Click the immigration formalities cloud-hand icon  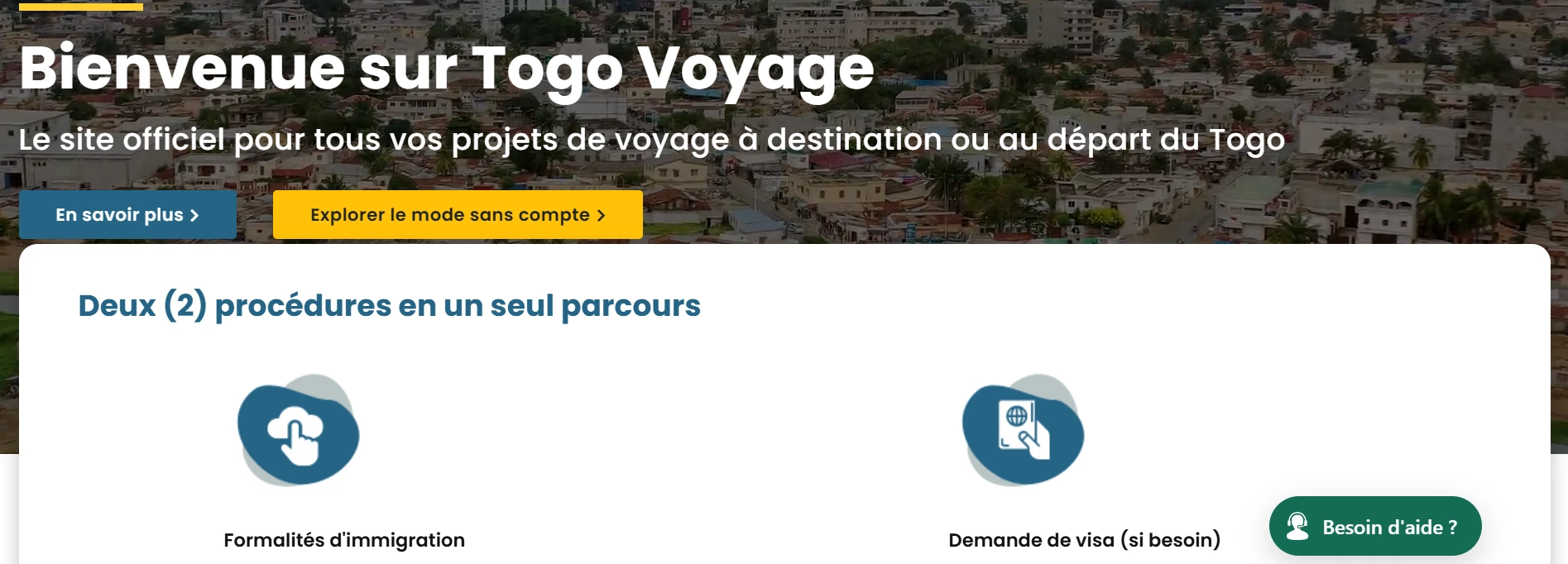click(x=299, y=432)
